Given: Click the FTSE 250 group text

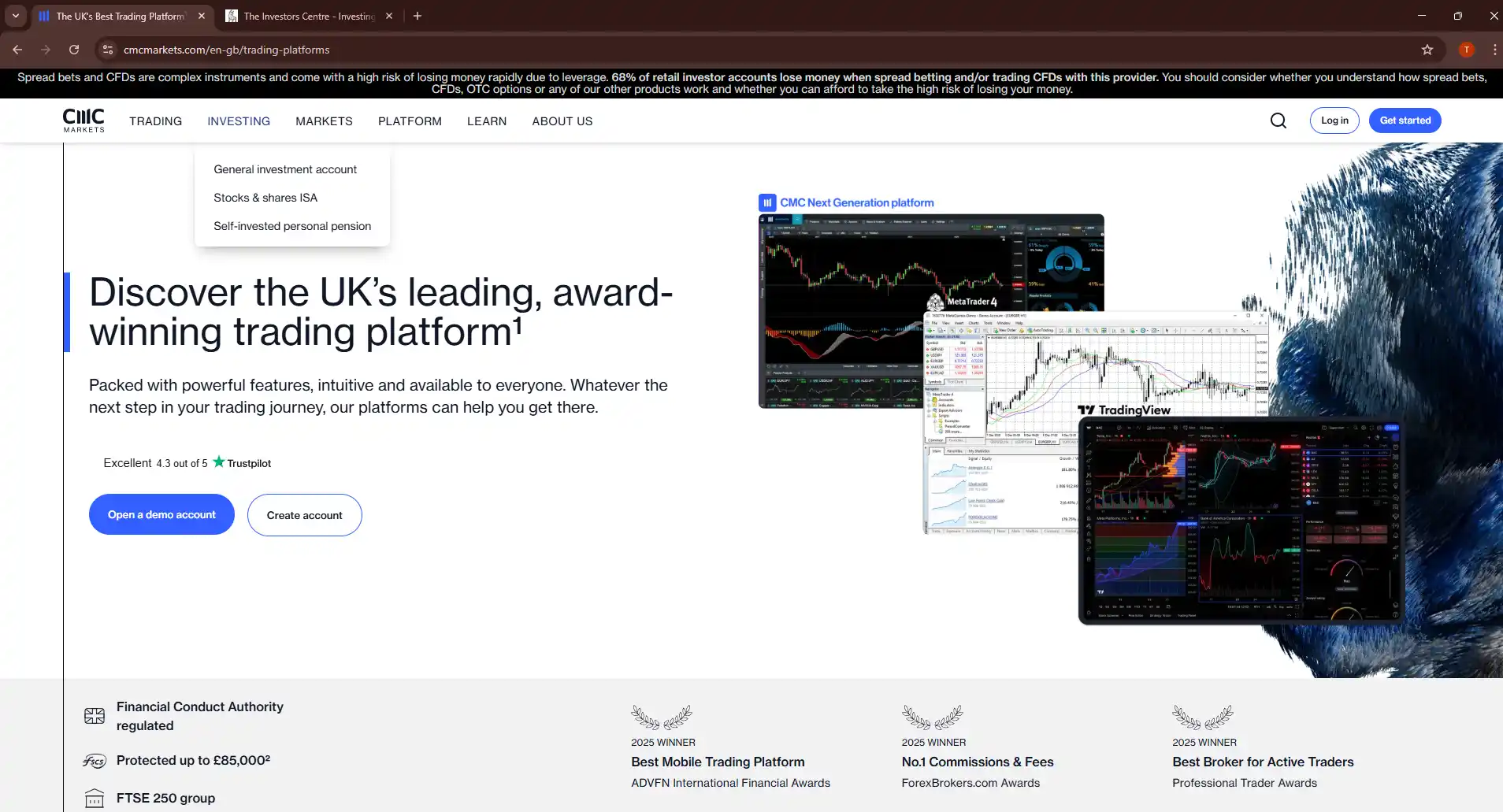Looking at the screenshot, I should click(x=165, y=798).
